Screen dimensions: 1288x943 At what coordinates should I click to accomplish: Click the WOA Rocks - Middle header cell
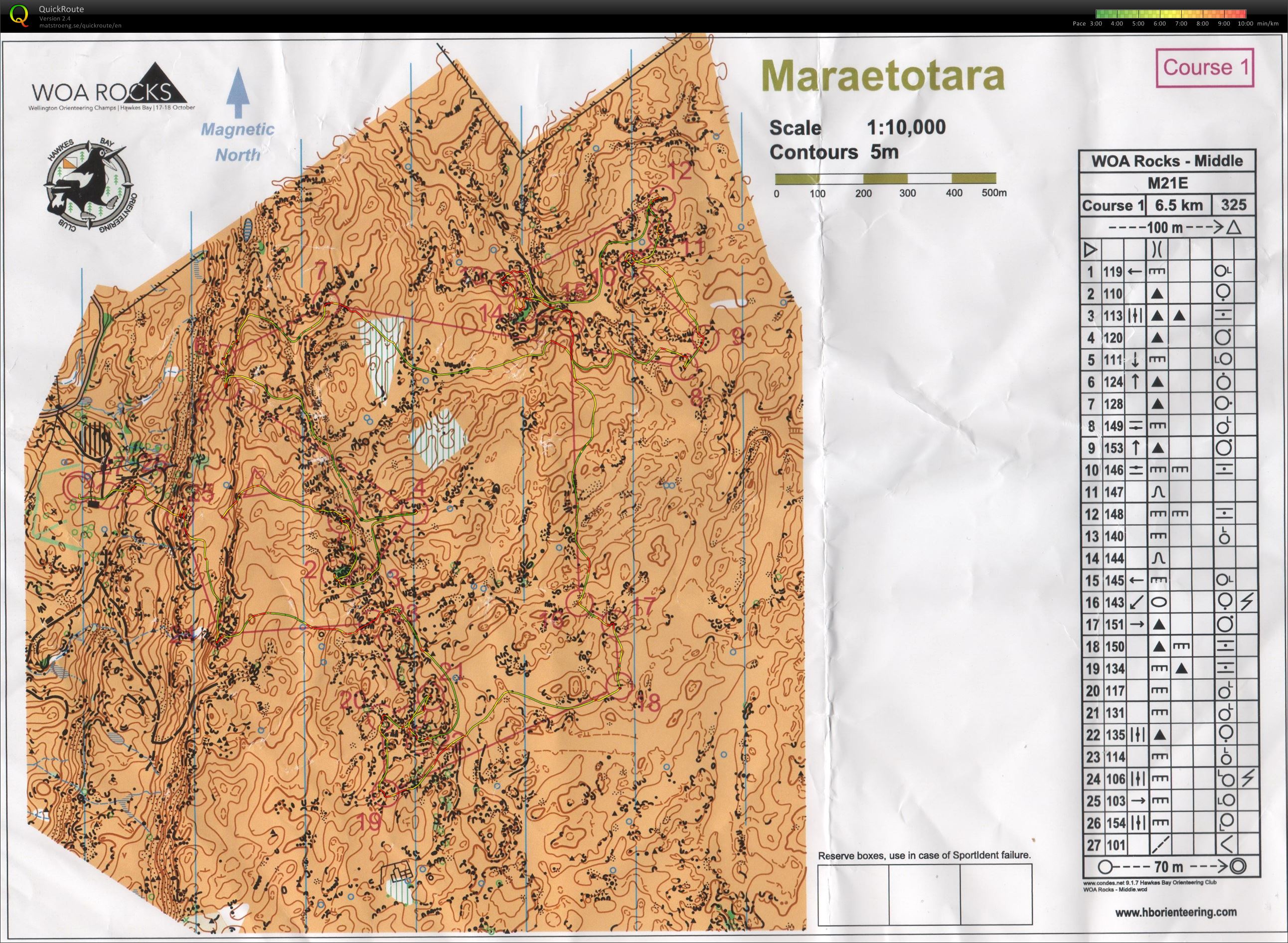click(x=1167, y=161)
